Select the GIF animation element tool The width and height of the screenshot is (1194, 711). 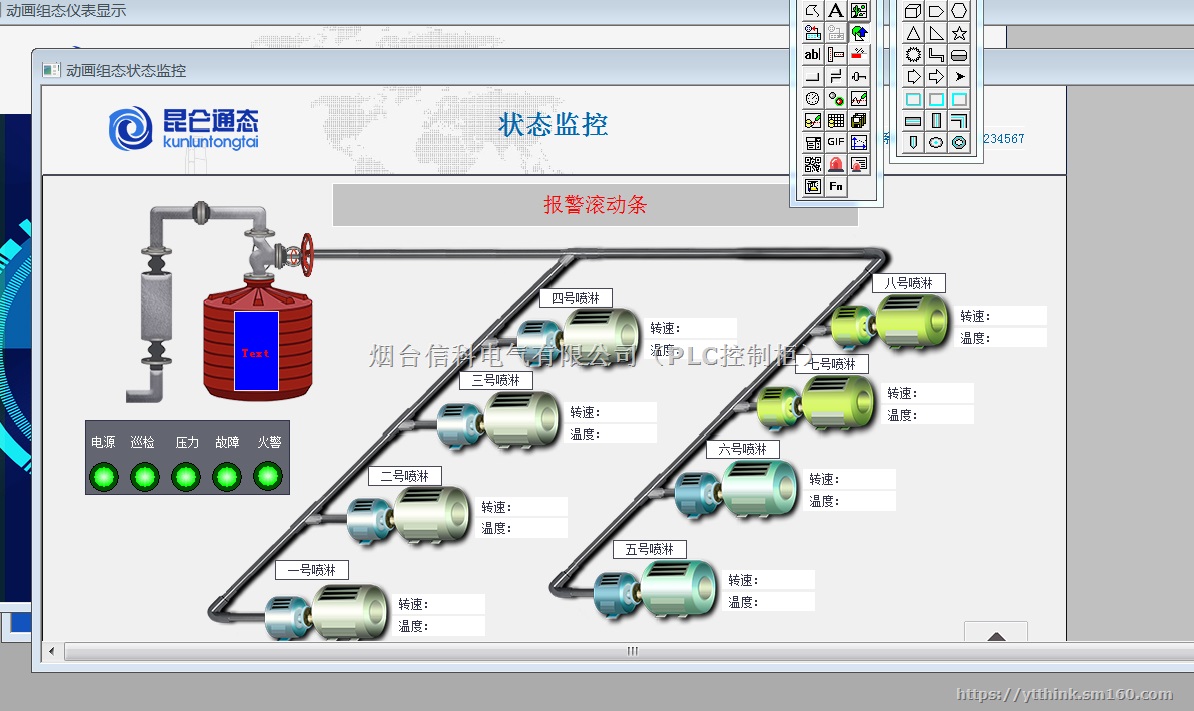click(836, 141)
